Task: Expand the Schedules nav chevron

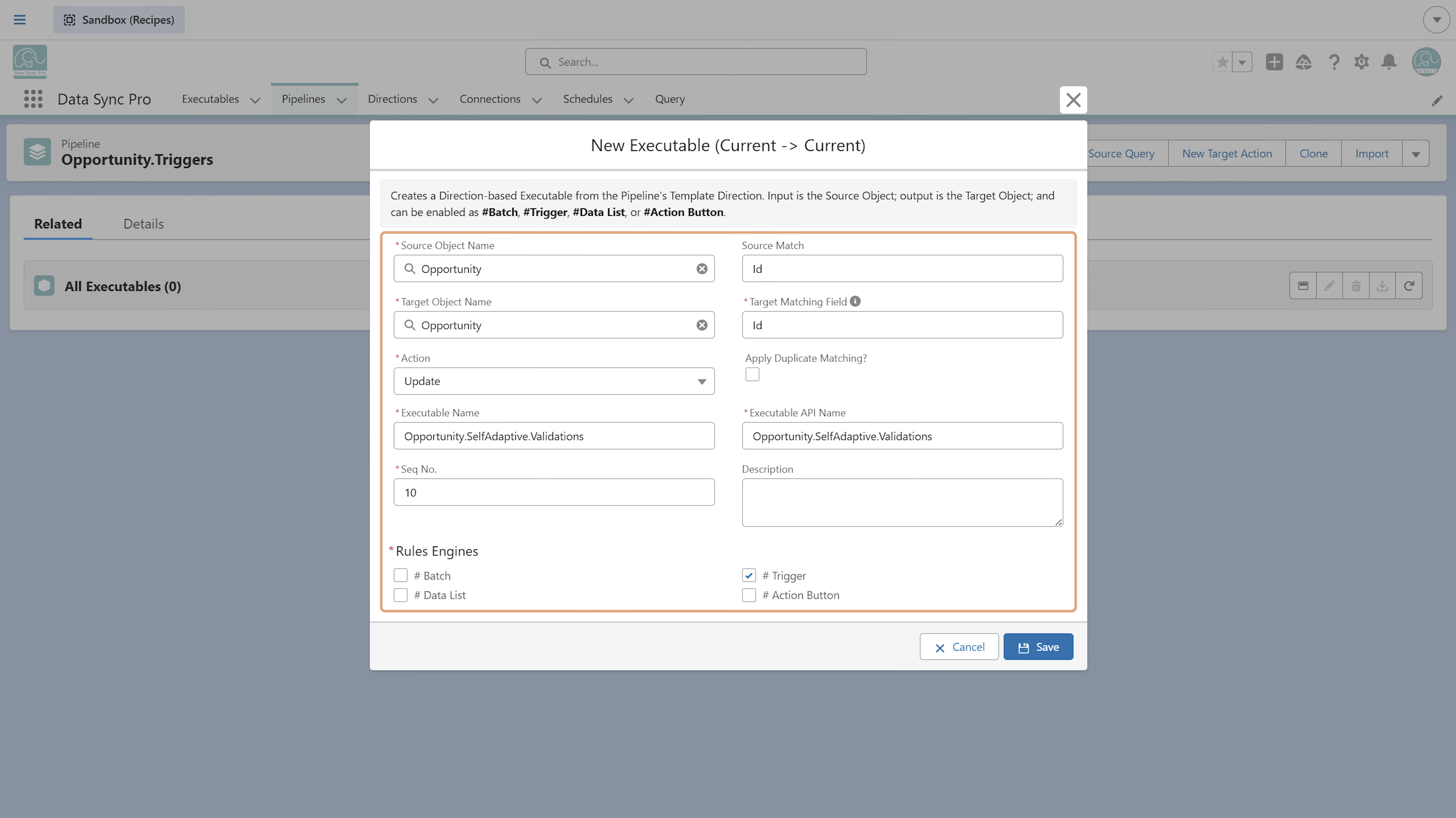Action: [629, 101]
